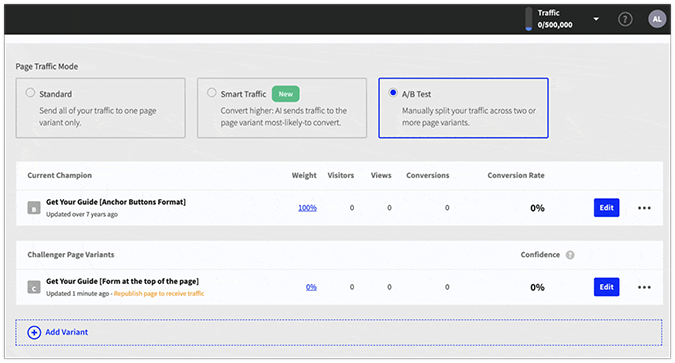Open the AL user avatar menu
The width and height of the screenshot is (675, 363).
(656, 19)
